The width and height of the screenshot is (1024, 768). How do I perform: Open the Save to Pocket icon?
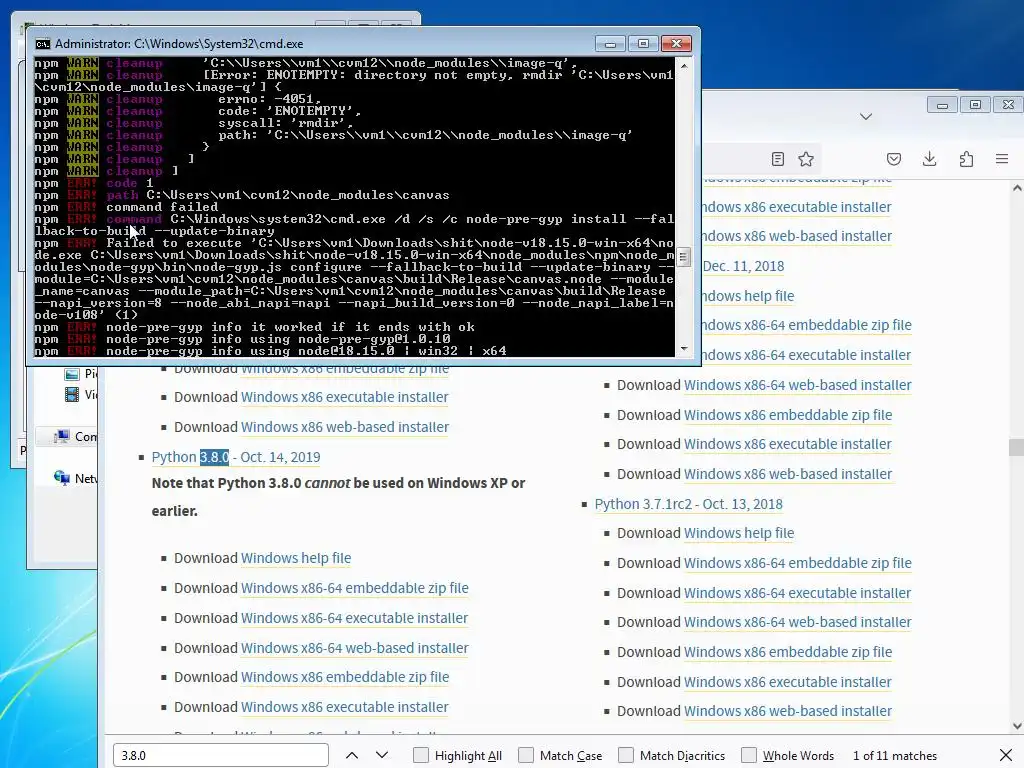[x=894, y=159]
